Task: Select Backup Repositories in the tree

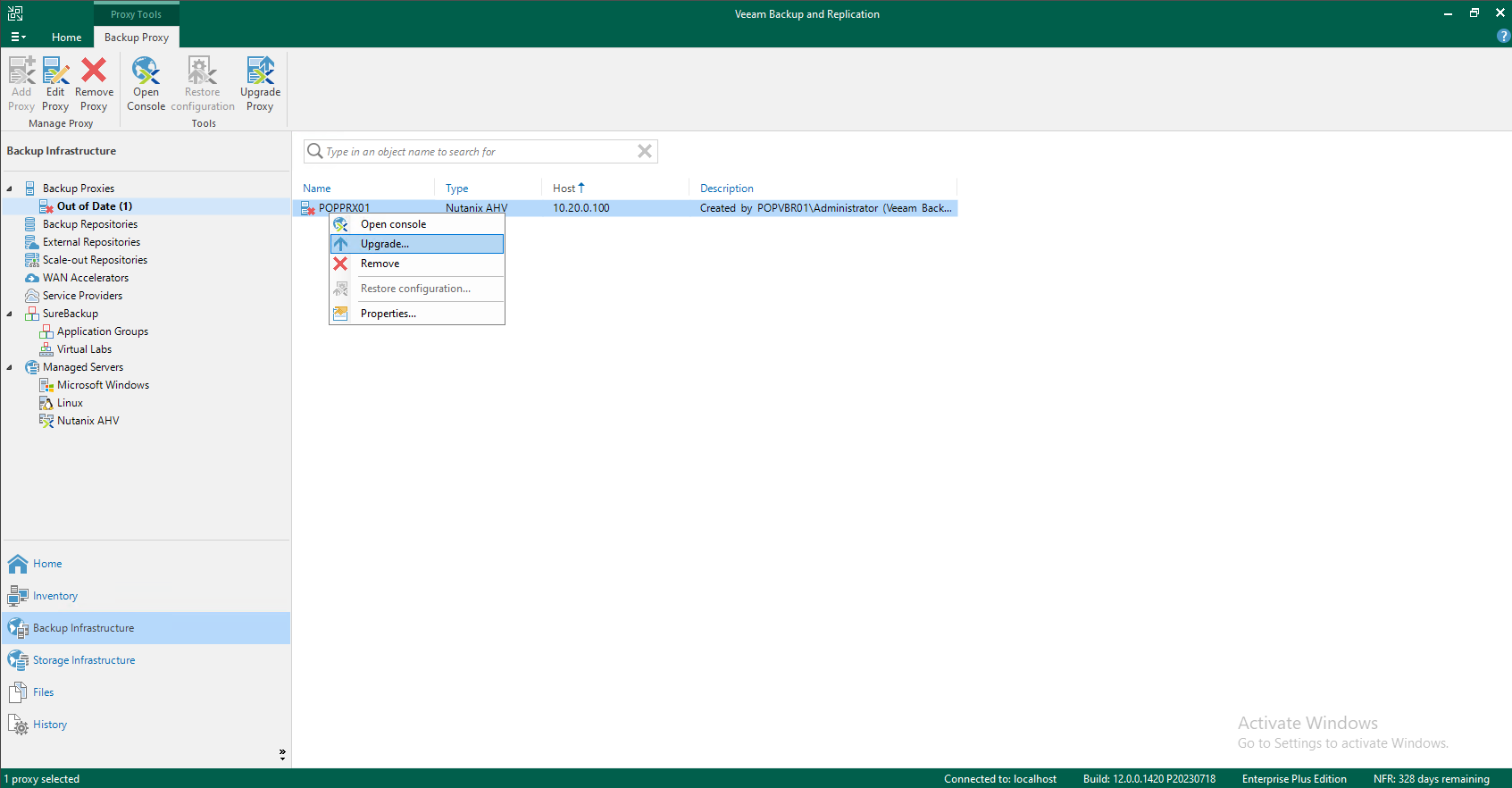Action: click(90, 224)
